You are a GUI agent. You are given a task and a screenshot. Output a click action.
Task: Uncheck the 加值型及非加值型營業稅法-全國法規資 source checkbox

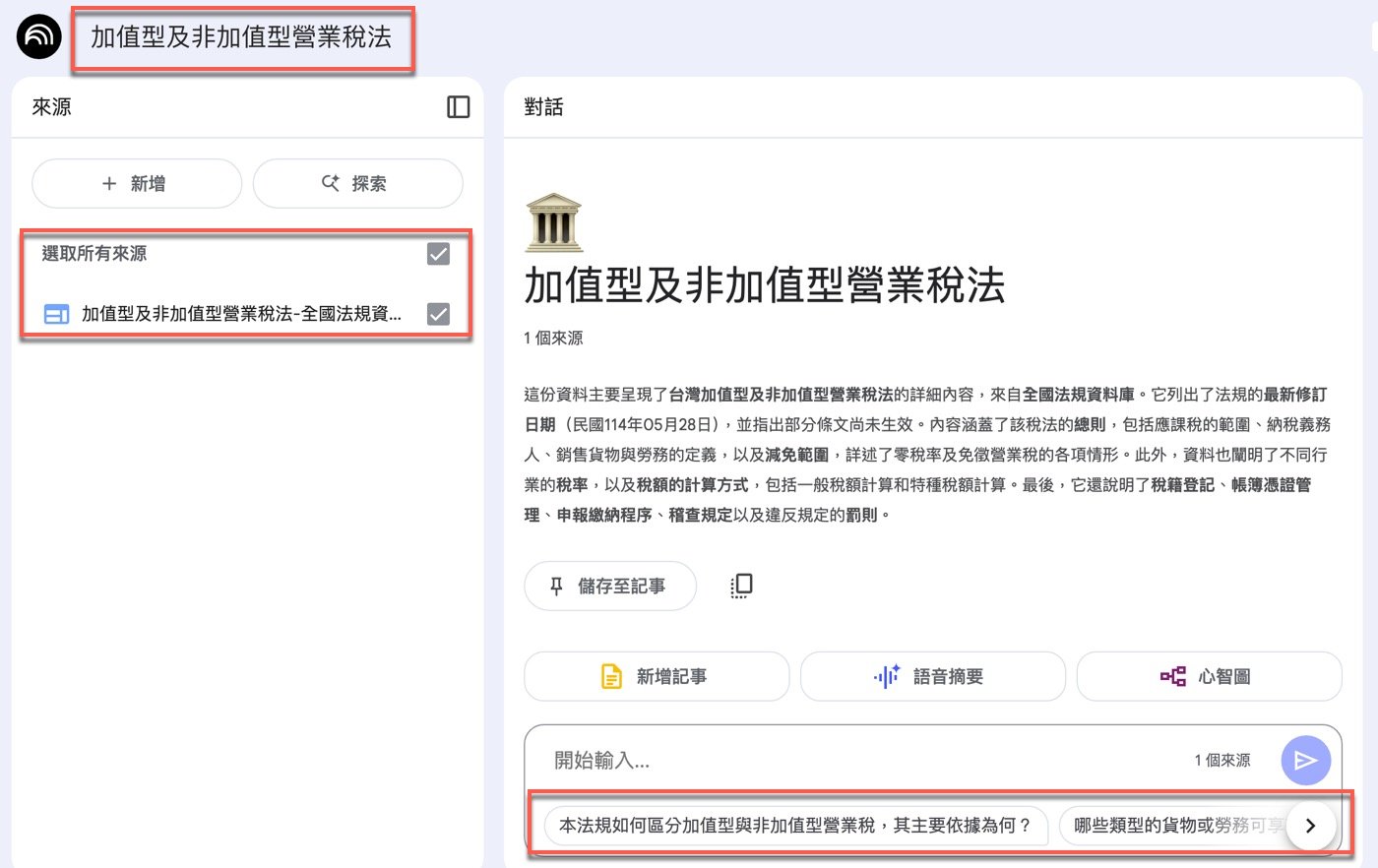[x=438, y=314]
